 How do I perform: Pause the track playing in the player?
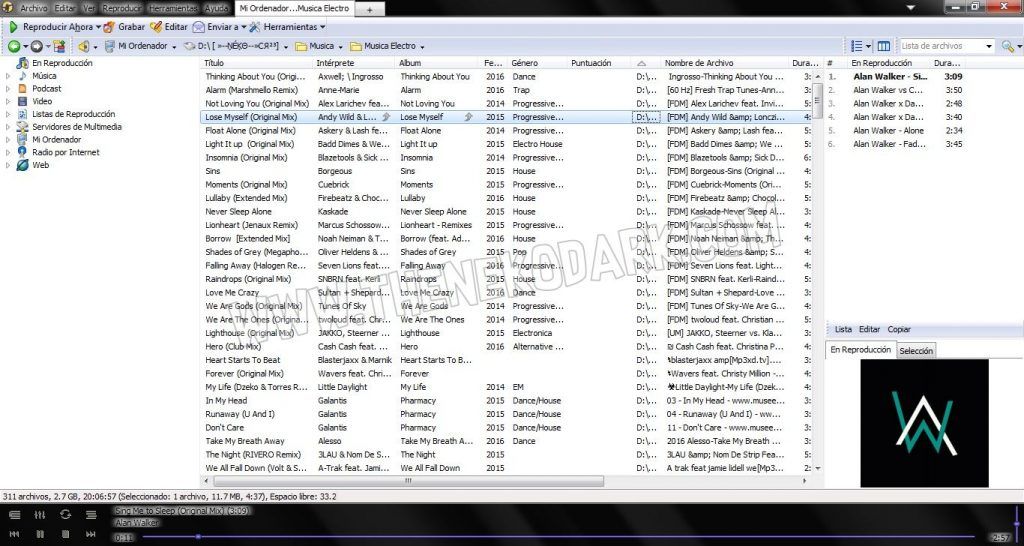pos(40,535)
